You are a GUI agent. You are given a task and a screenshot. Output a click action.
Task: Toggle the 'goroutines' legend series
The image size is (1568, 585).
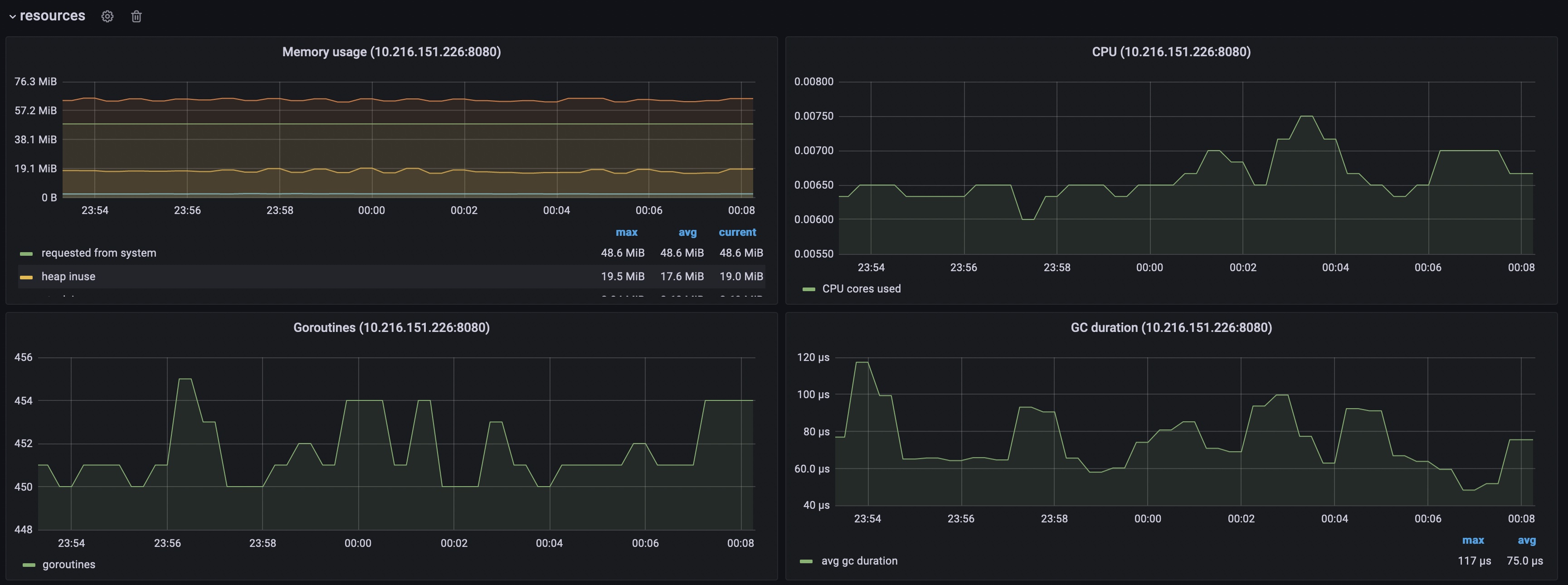[x=69, y=564]
